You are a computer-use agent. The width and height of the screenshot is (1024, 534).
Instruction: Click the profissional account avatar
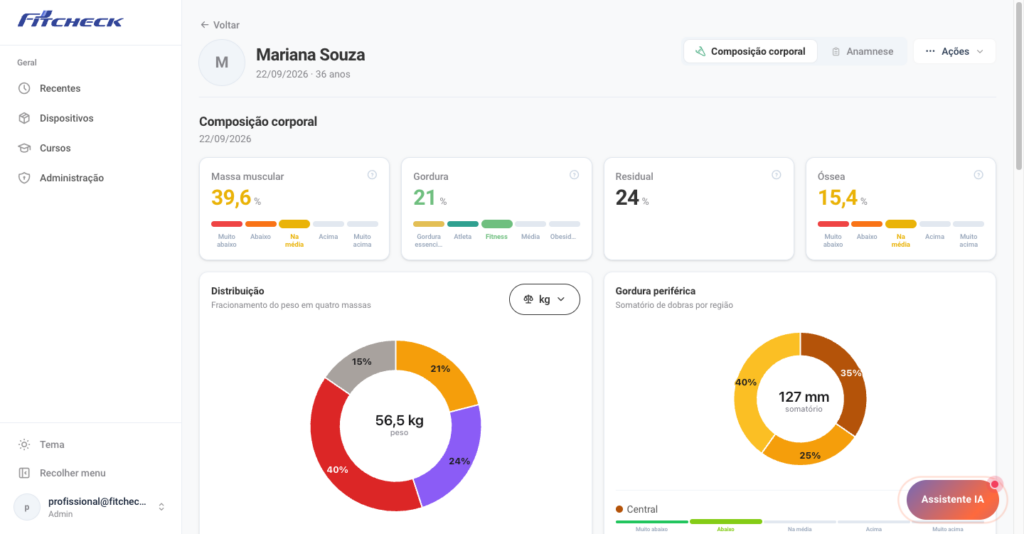[27, 507]
